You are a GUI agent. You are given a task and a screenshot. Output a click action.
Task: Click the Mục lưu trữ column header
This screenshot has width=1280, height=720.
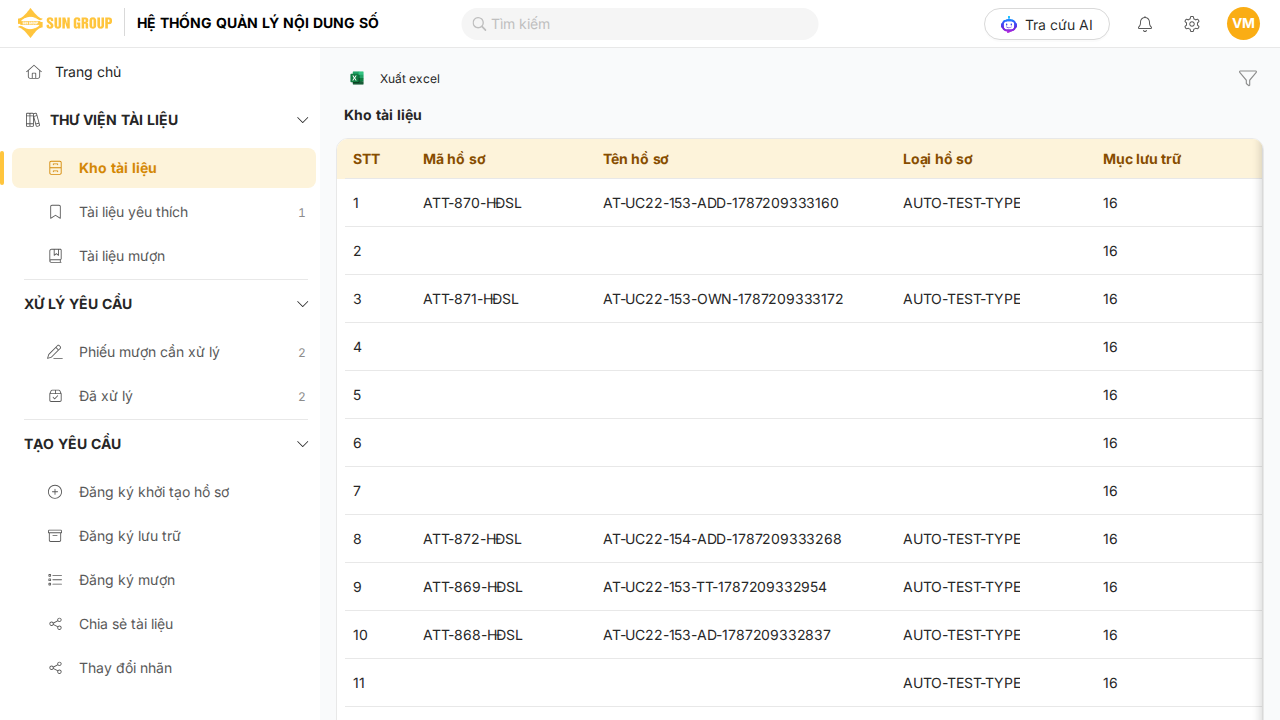point(1142,159)
